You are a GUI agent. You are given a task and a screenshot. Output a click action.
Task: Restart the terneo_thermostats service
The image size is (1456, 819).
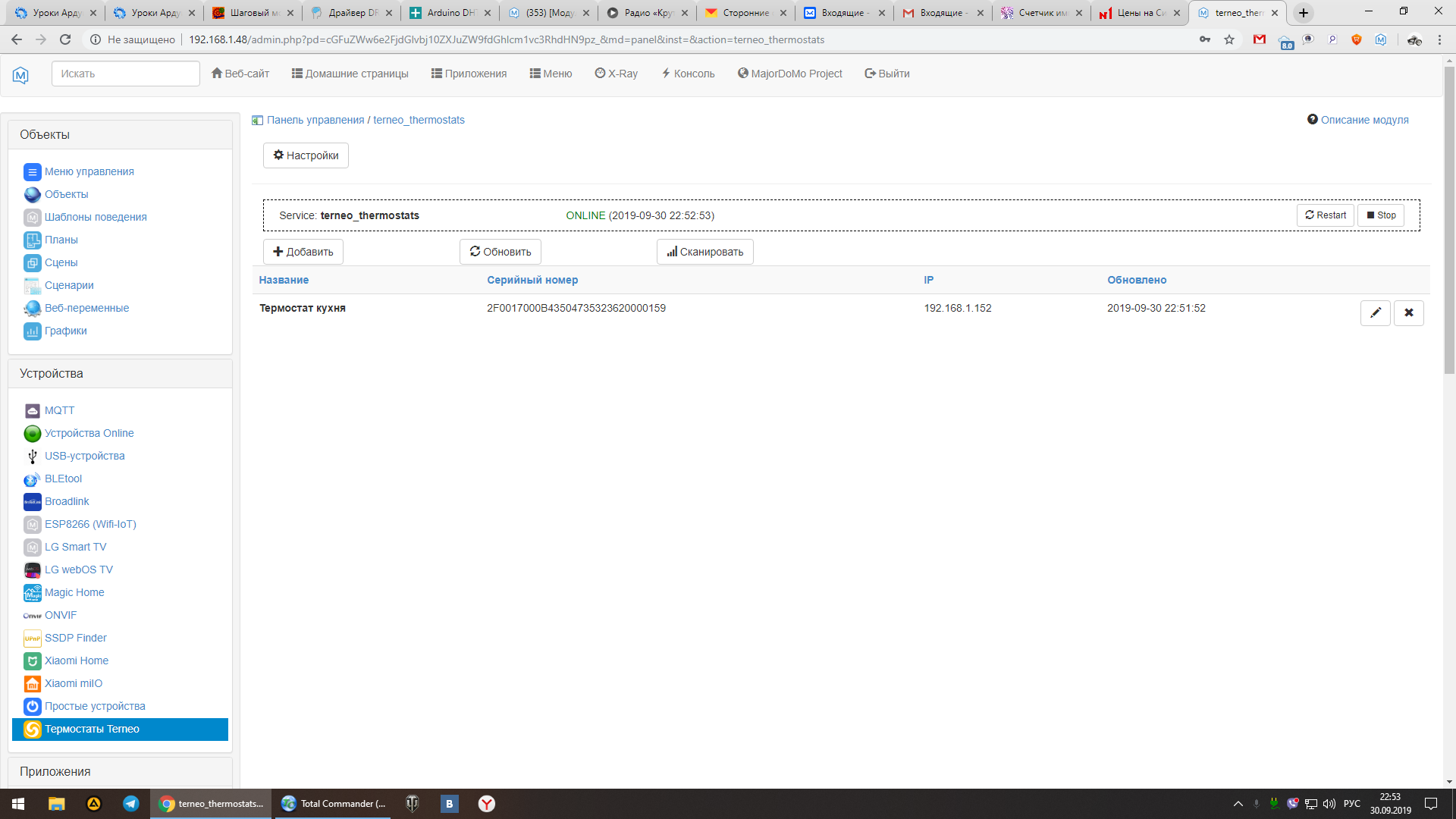pos(1325,215)
